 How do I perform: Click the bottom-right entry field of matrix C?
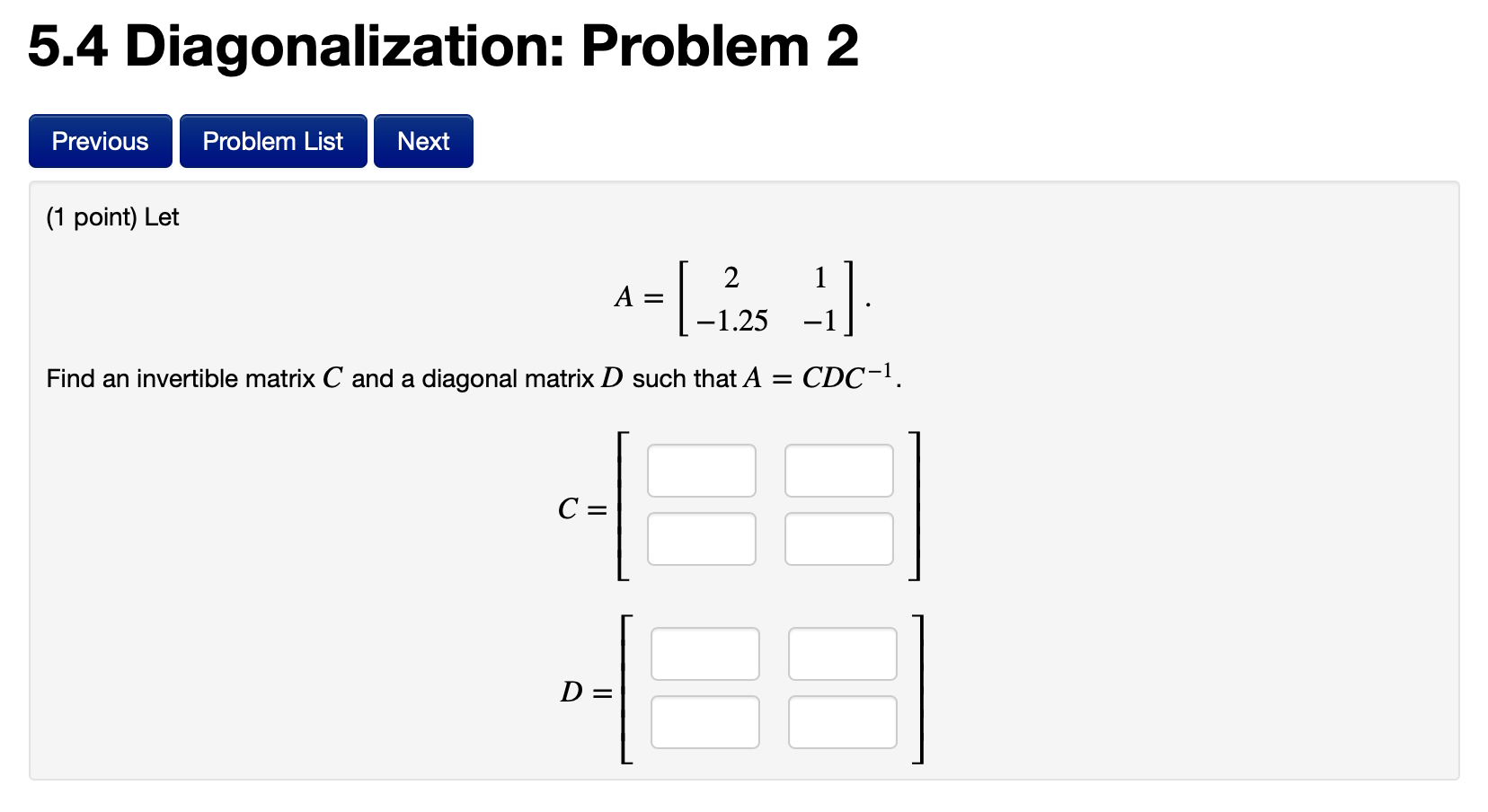tap(837, 537)
